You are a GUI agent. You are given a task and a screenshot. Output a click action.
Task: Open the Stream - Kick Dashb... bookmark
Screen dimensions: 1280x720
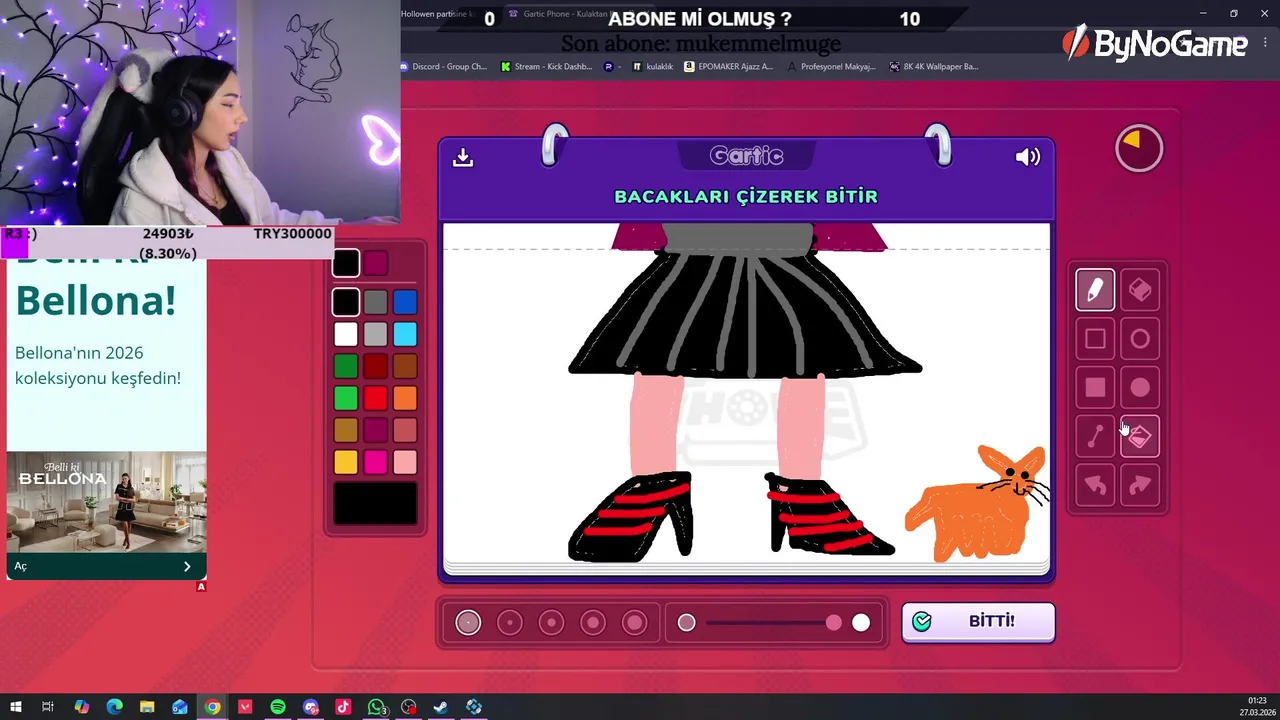546,67
